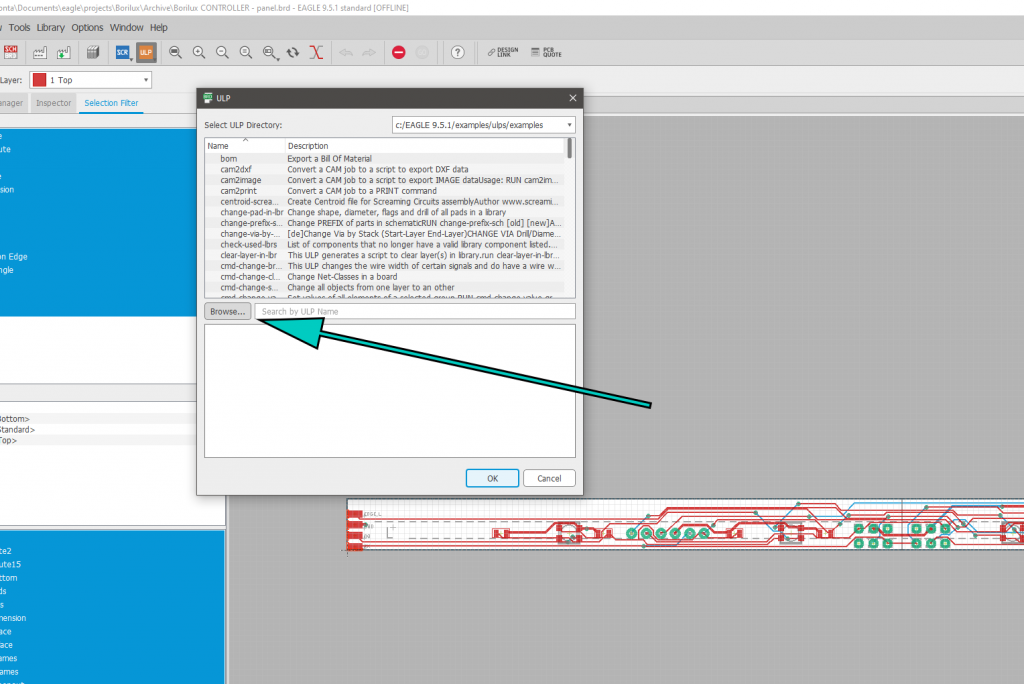Confirm with the OK button

click(x=492, y=477)
